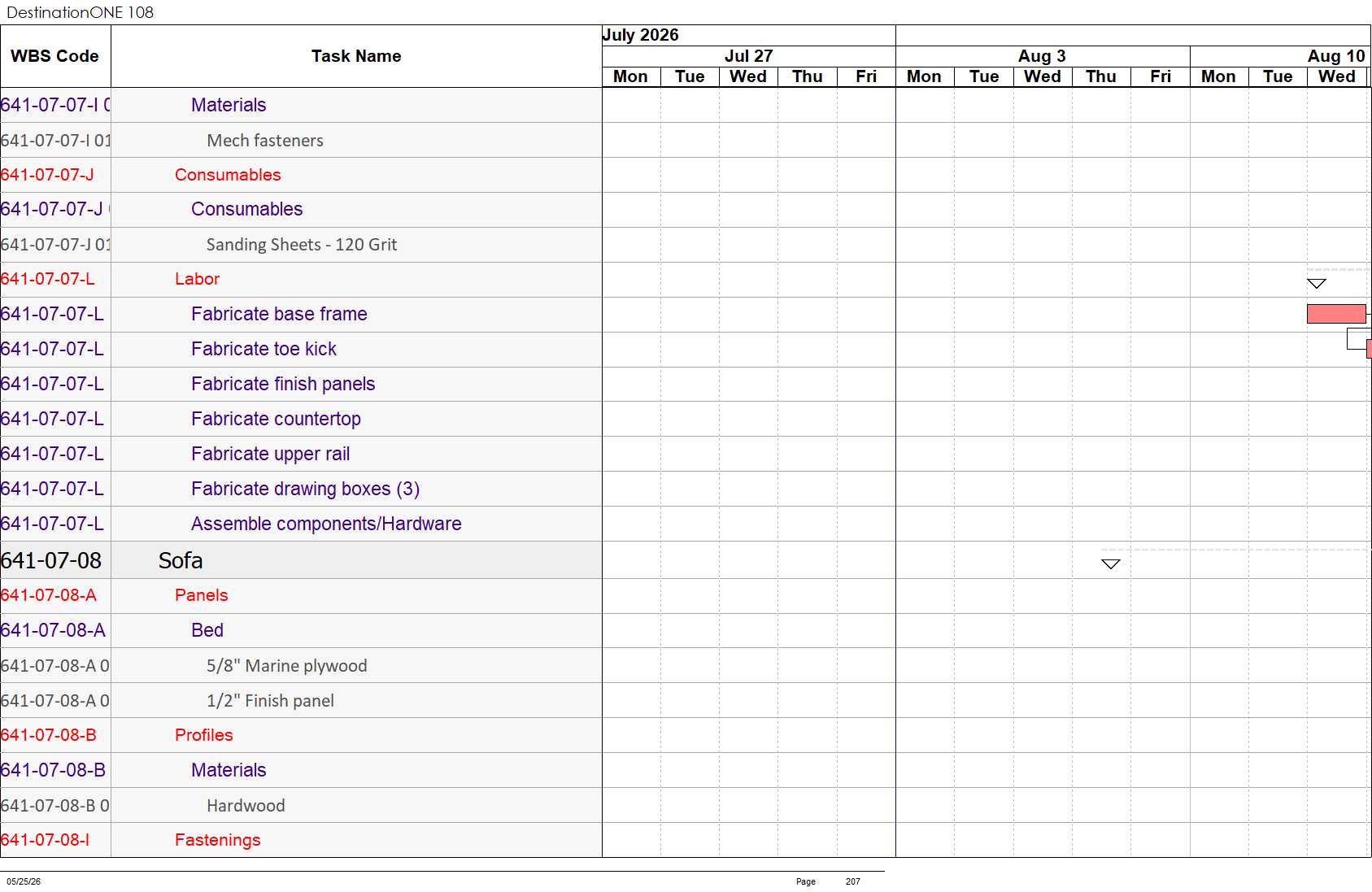
Task: Select Mon day header under Aug 10
Action: (x=1218, y=76)
